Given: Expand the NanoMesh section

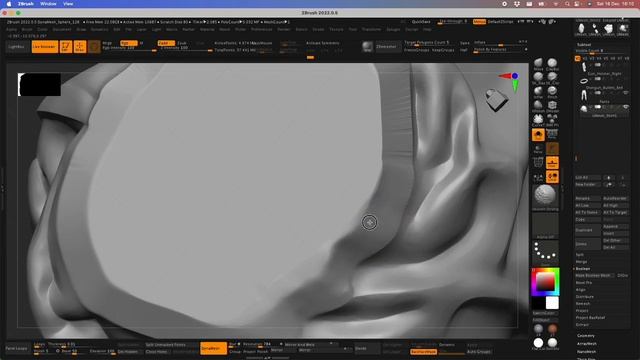Looking at the screenshot, I should coord(587,351).
